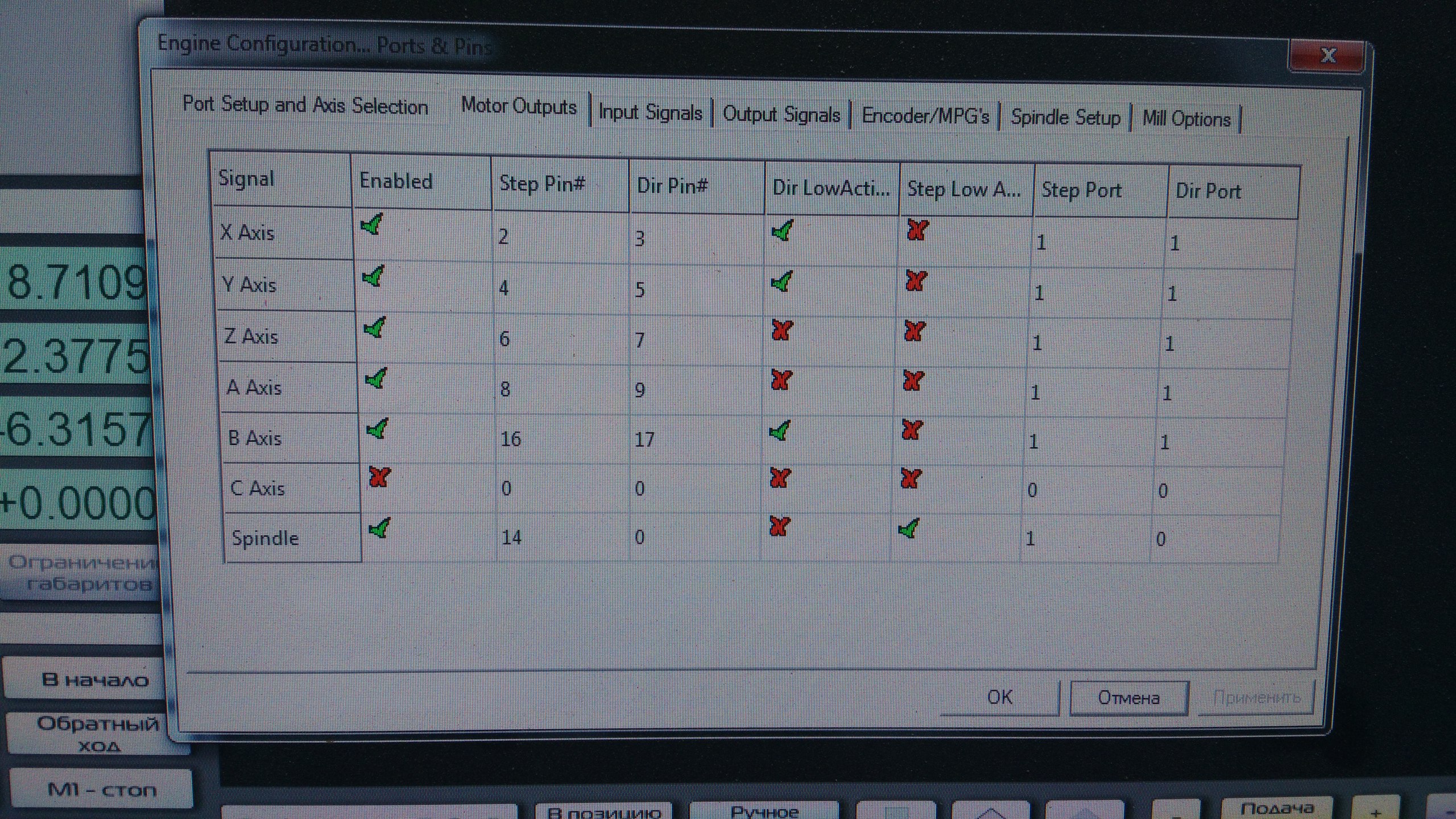
Task: Open Port Setup and Axis Selection tab
Action: pyautogui.click(x=305, y=105)
